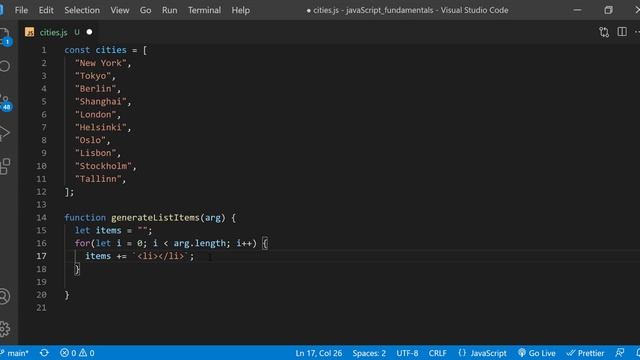Place cursor on "New York" string

tap(100, 63)
